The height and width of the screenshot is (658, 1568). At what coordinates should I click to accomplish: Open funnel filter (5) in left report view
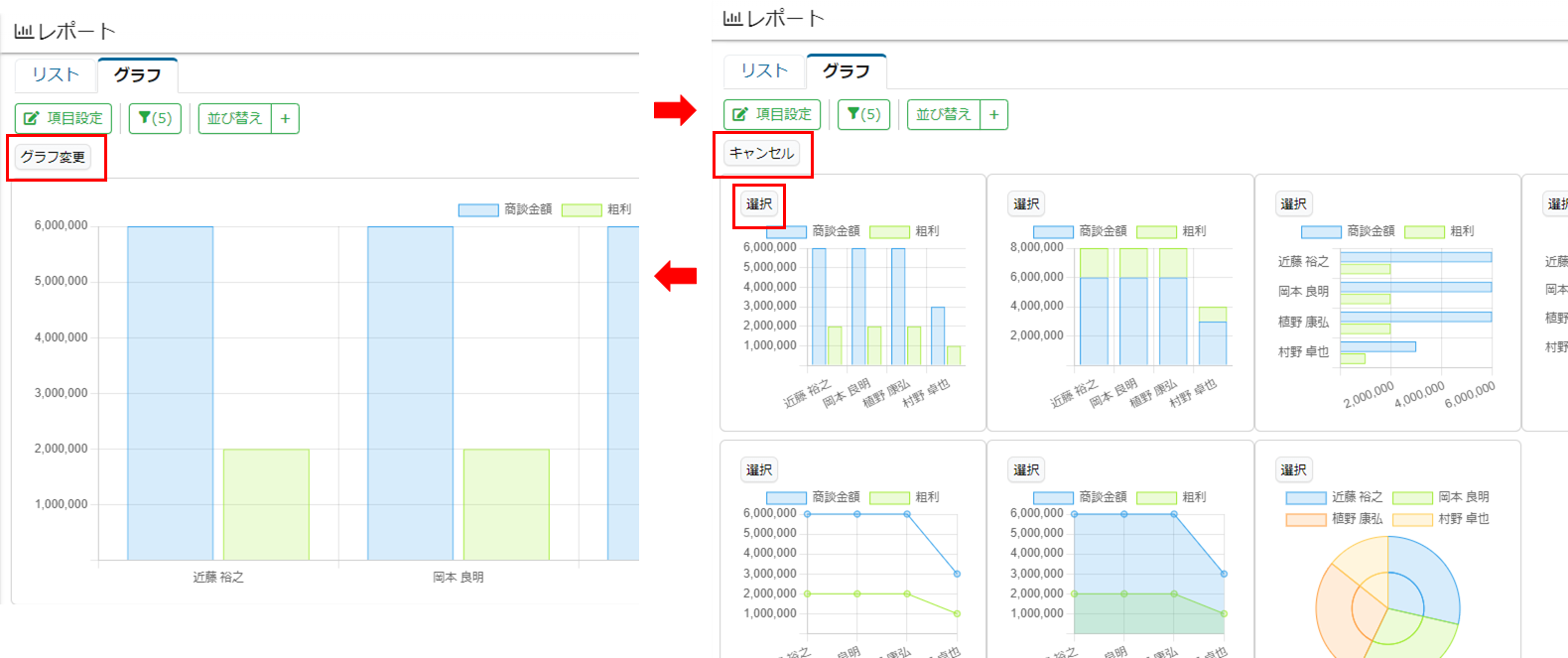[155, 118]
